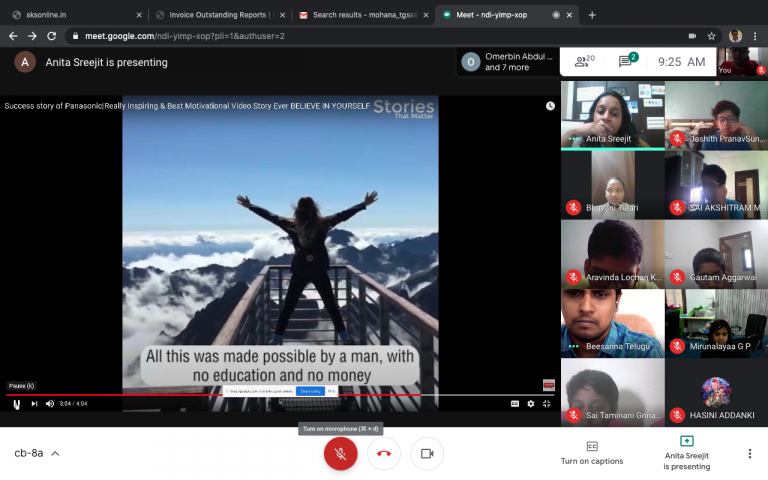Select Jashith PranavSun video tile

pos(716,115)
